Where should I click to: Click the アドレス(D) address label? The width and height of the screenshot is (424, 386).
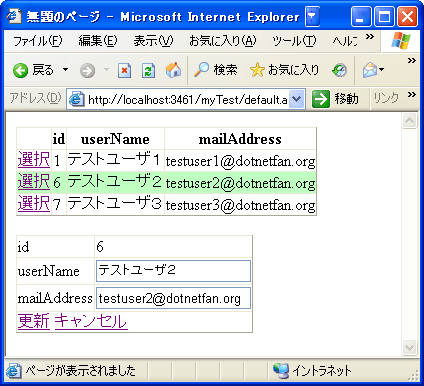[x=35, y=98]
